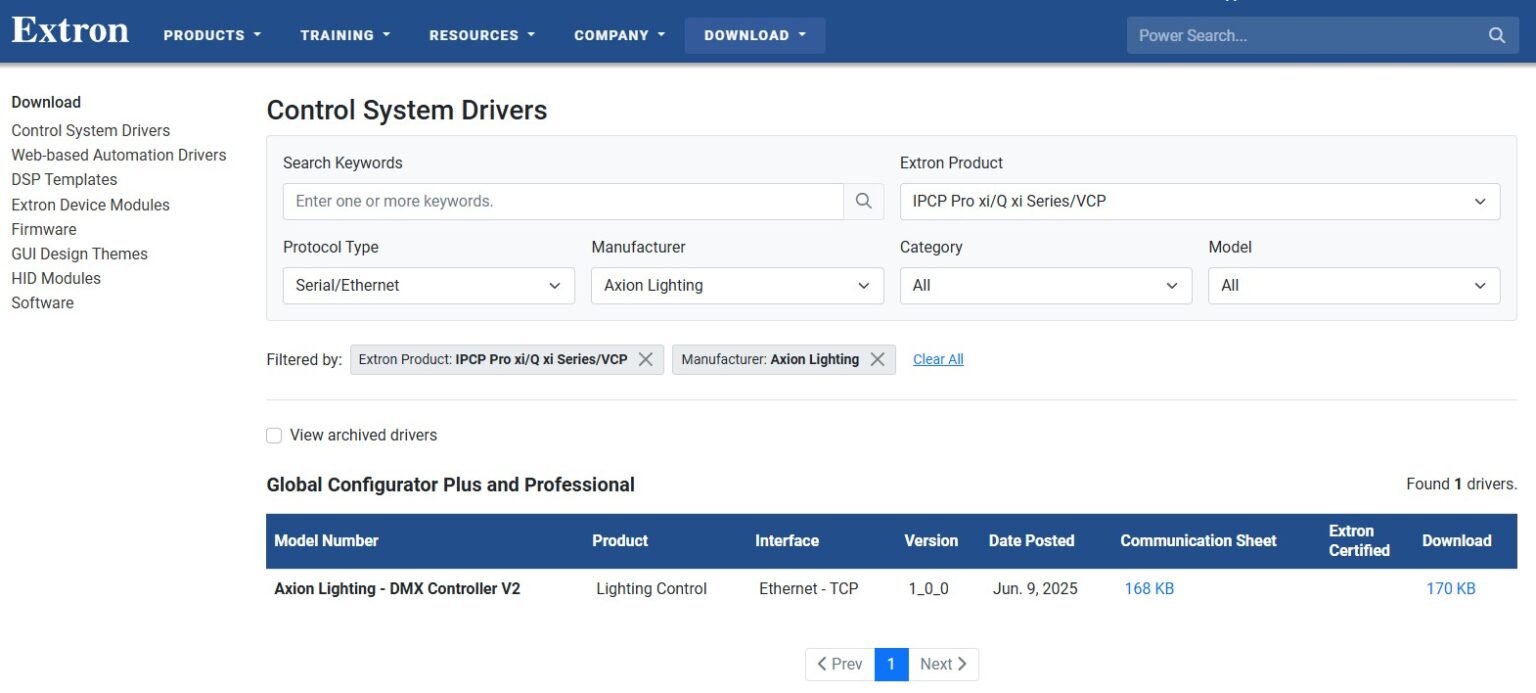Click the Search Keywords magnifier button
The image size is (1536, 693).
(863, 201)
